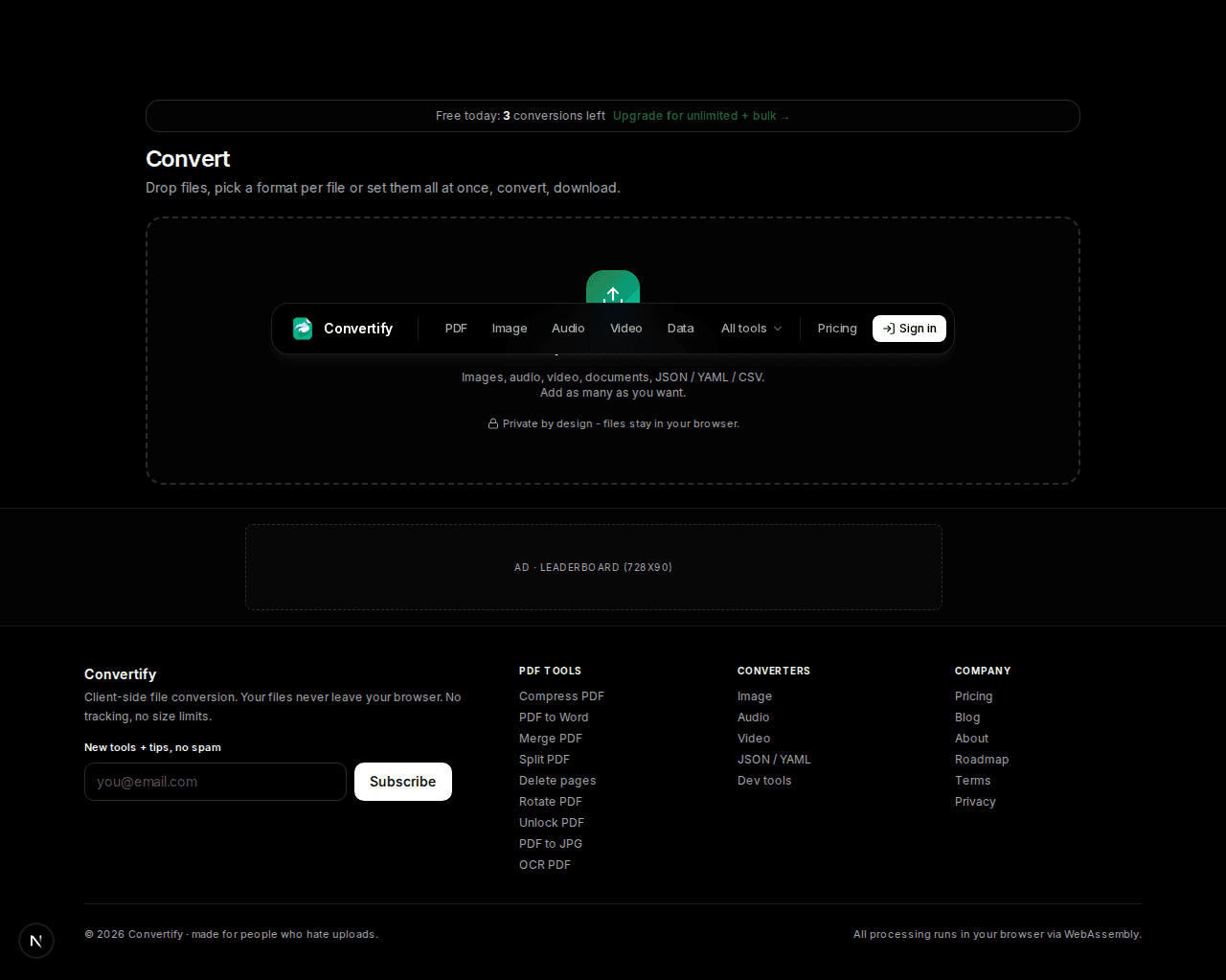This screenshot has height=980, width=1226.
Task: Open Roadmap footer link
Action: point(982,760)
